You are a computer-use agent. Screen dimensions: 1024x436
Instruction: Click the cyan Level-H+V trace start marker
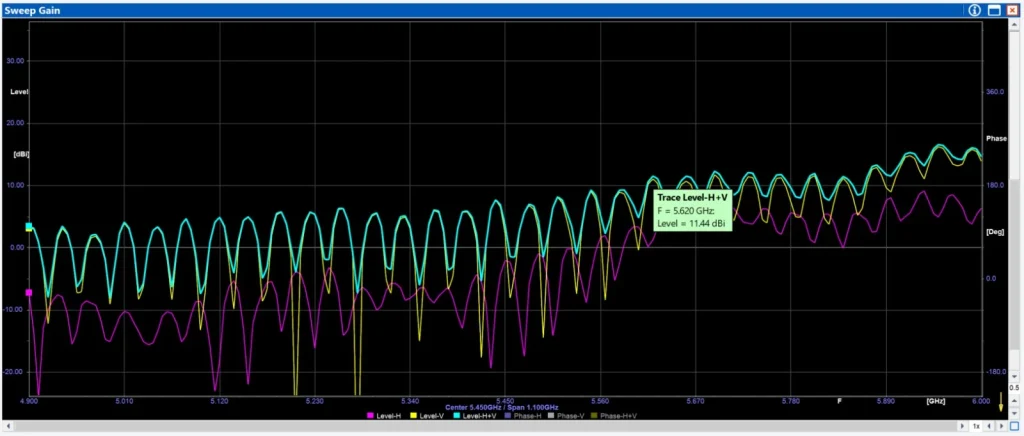pos(29,227)
